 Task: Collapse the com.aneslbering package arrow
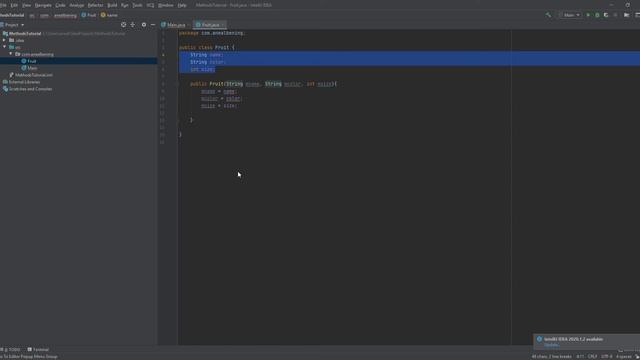pos(11,54)
